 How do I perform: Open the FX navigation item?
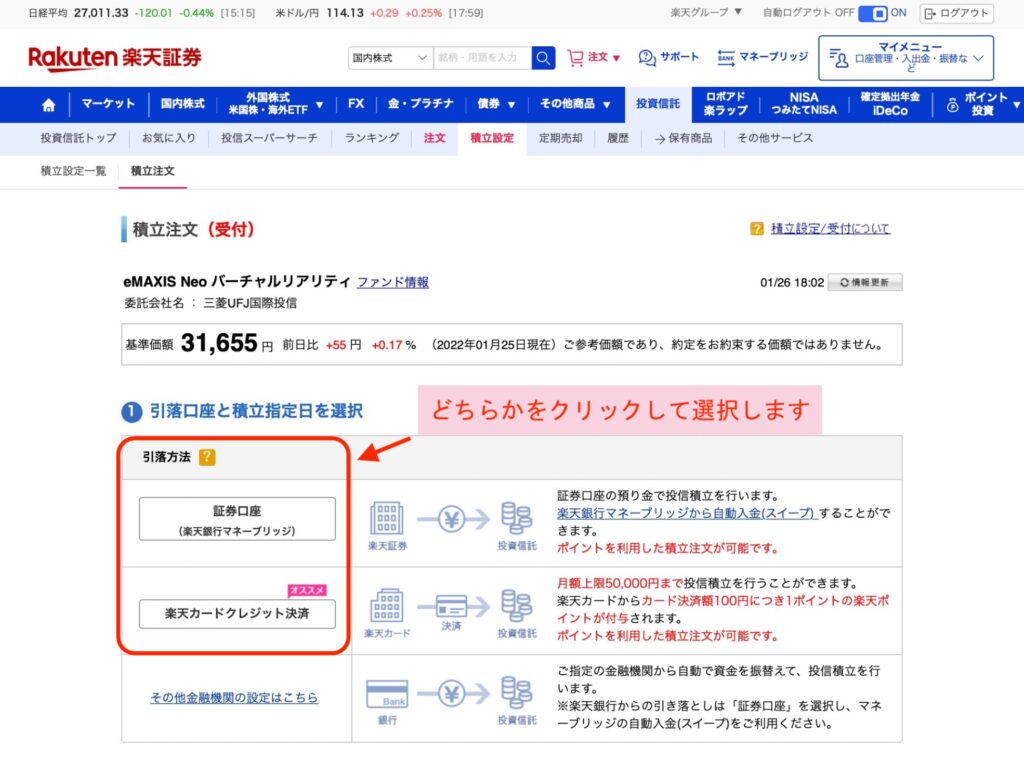[356, 104]
